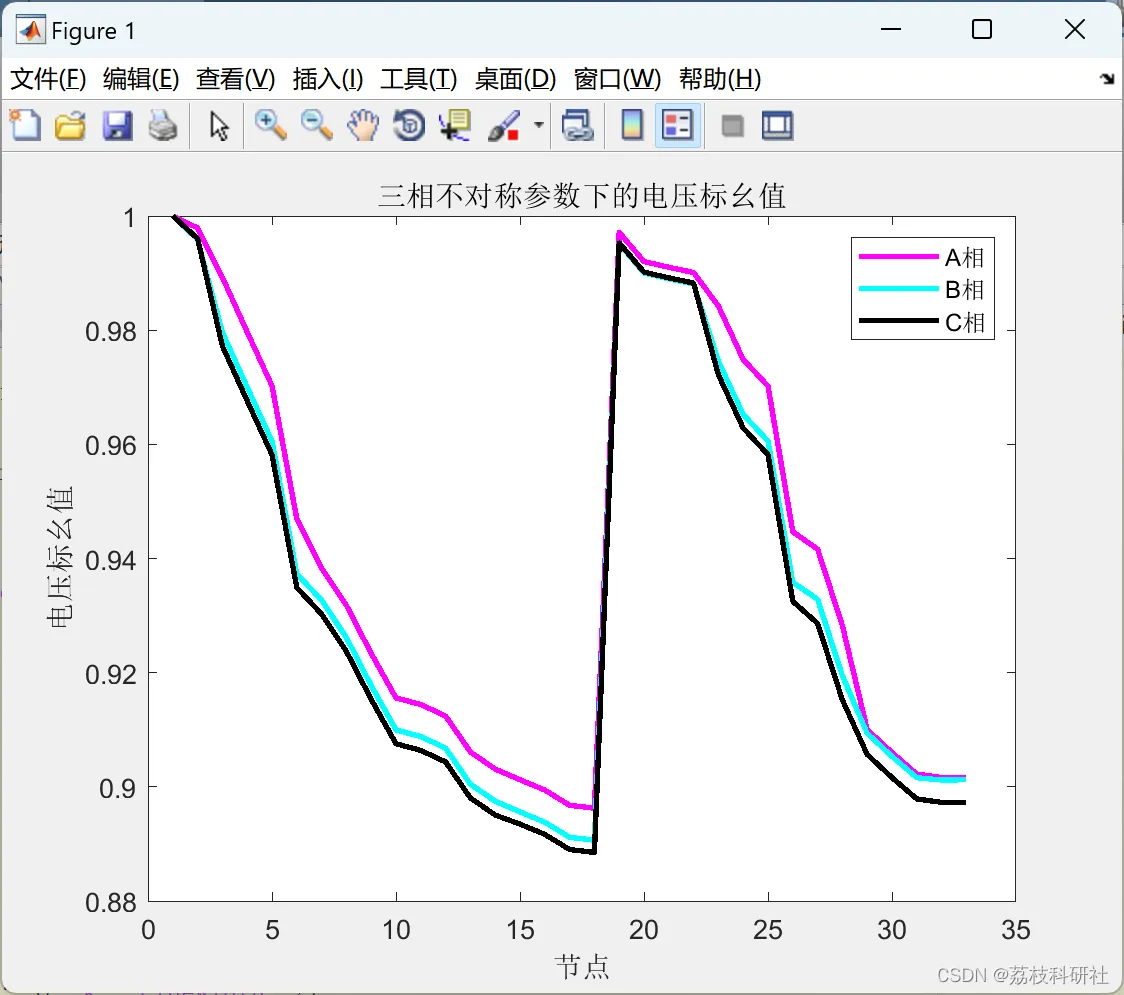Select the C相 legend entry

[x=964, y=323]
